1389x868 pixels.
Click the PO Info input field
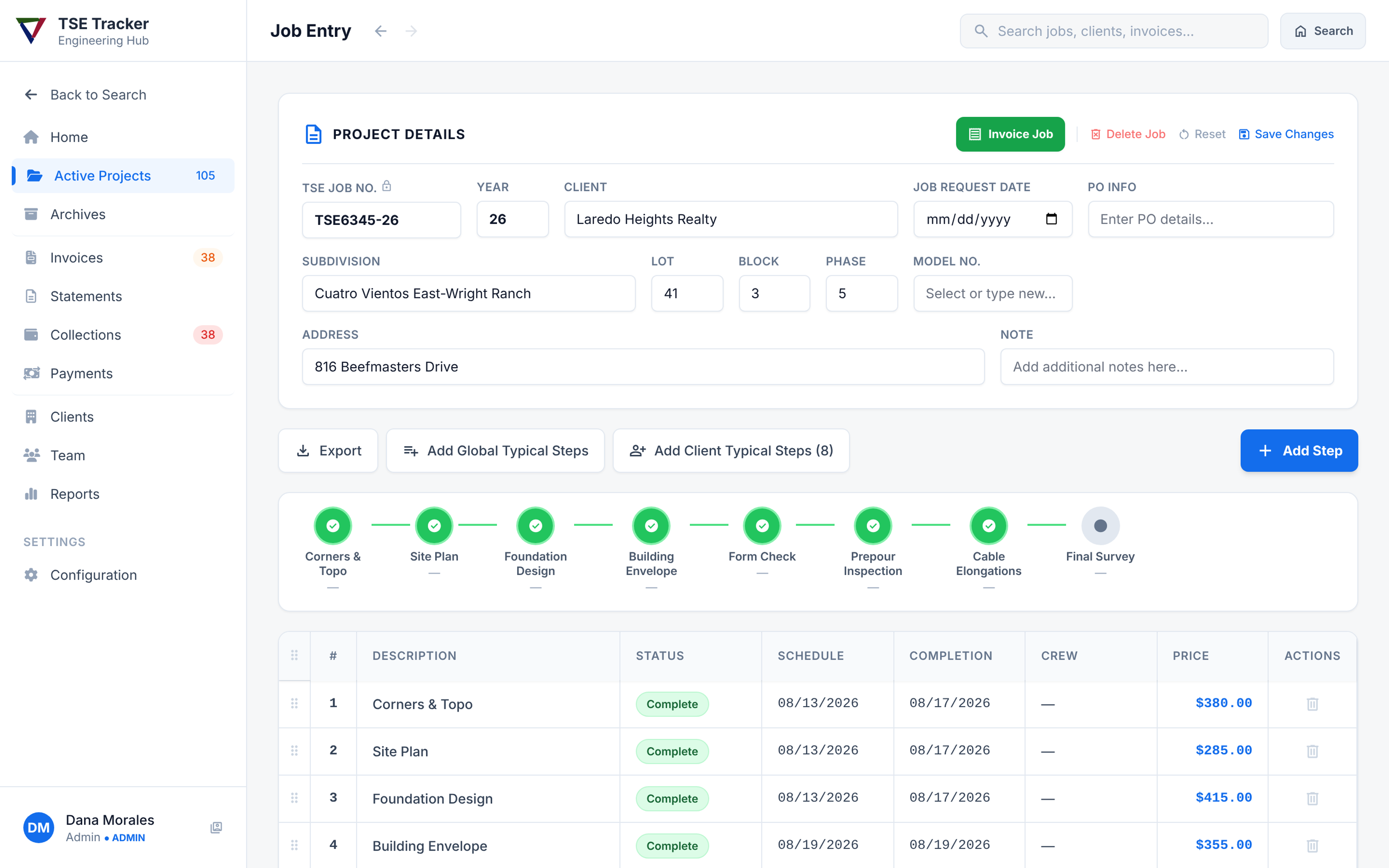1211,219
